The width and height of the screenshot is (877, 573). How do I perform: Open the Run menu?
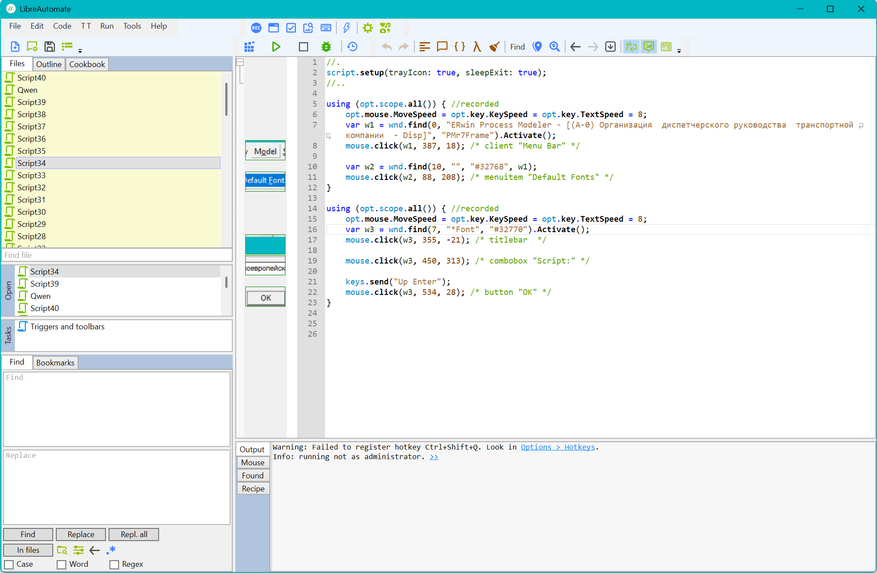click(x=107, y=26)
